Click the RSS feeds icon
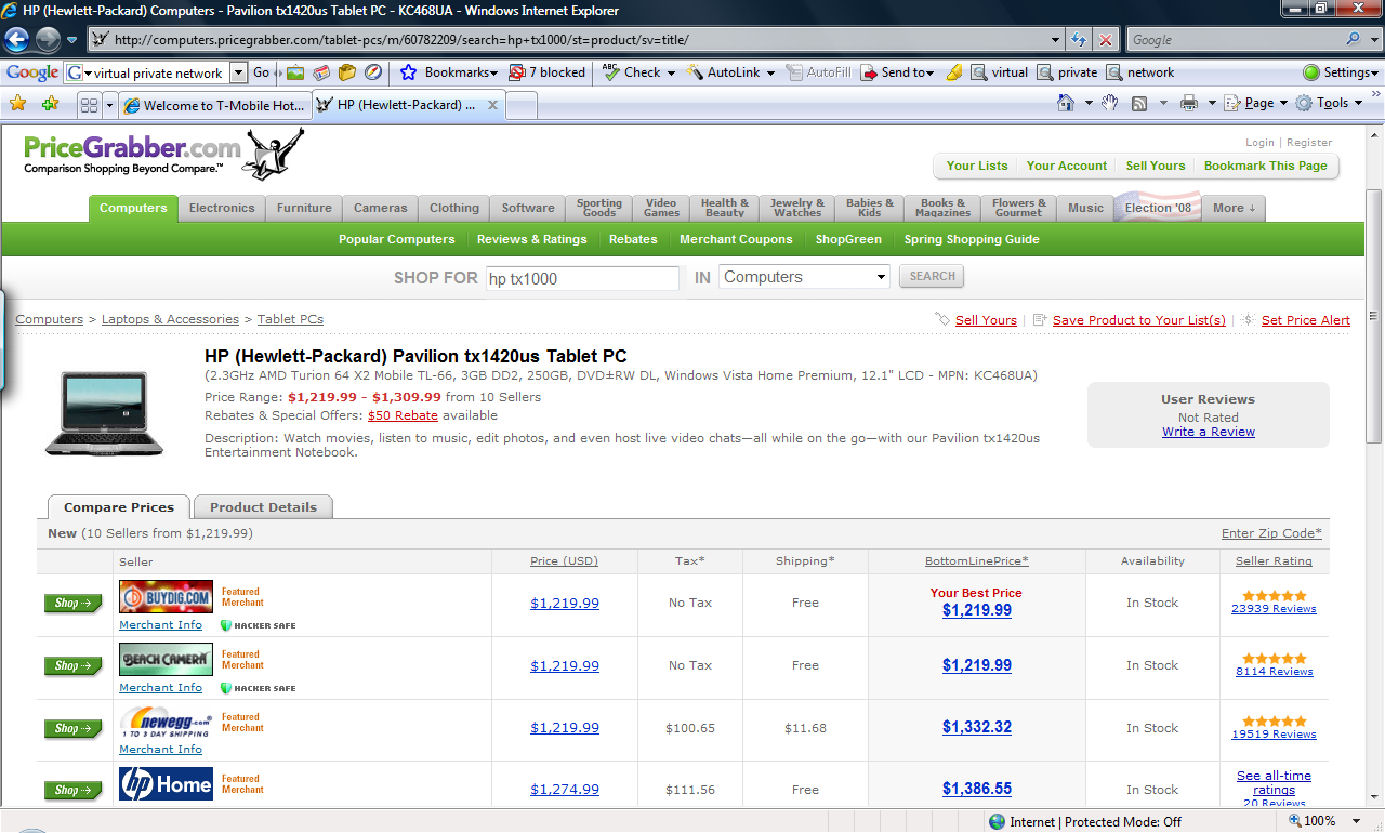 (x=1139, y=103)
